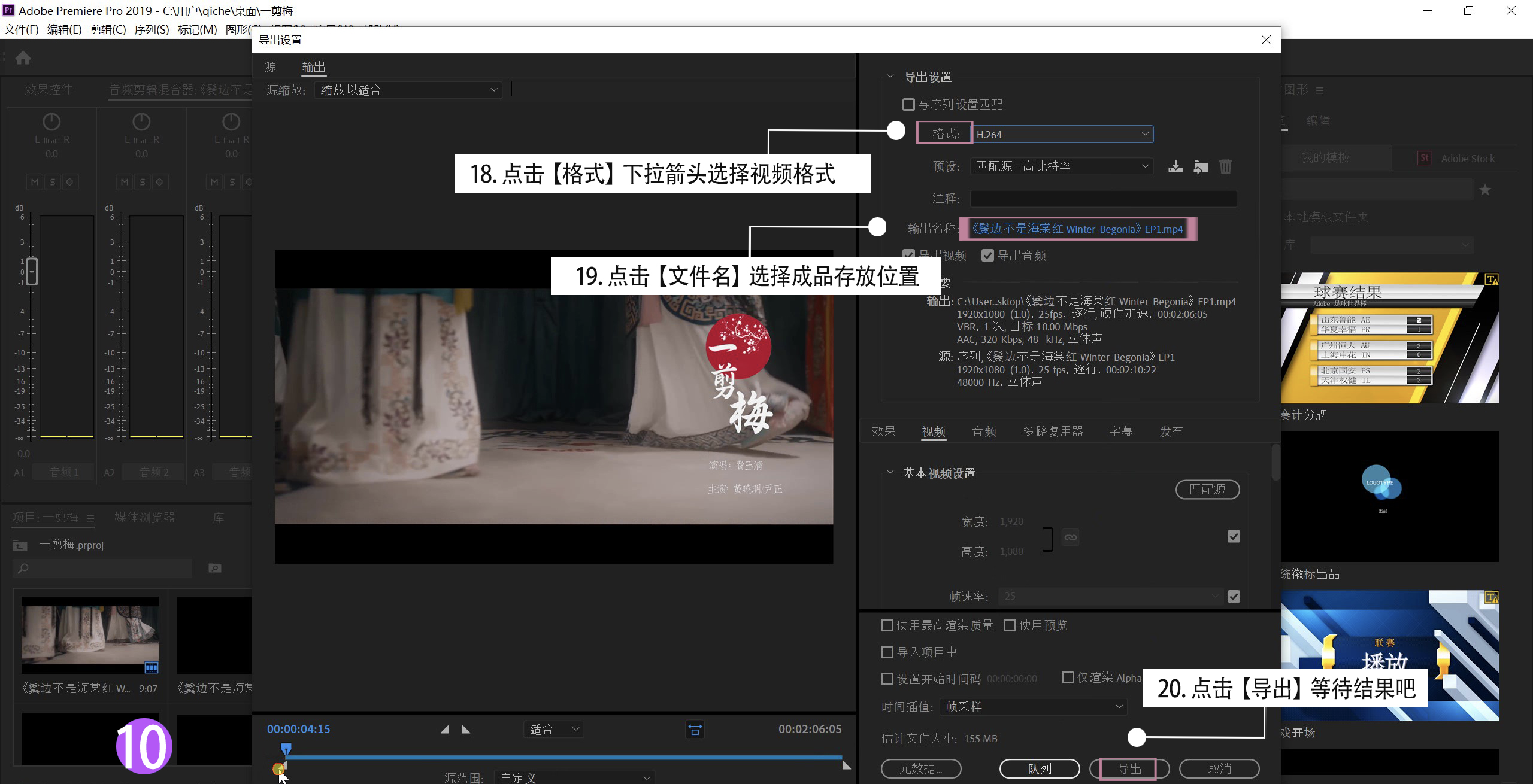Click the project panel menu icon

click(x=90, y=518)
